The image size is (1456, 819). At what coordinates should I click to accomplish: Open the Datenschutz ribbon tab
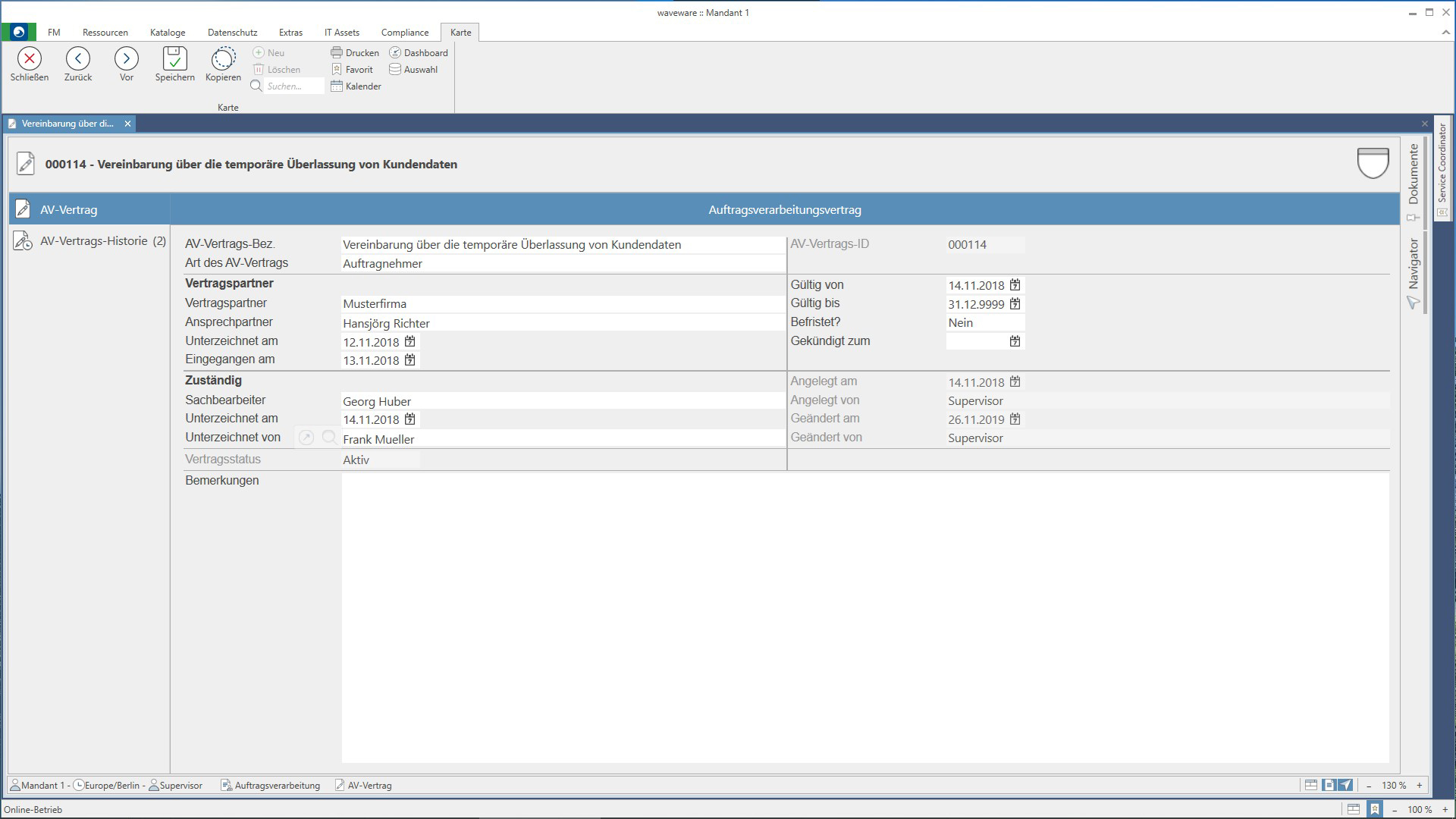click(x=232, y=33)
